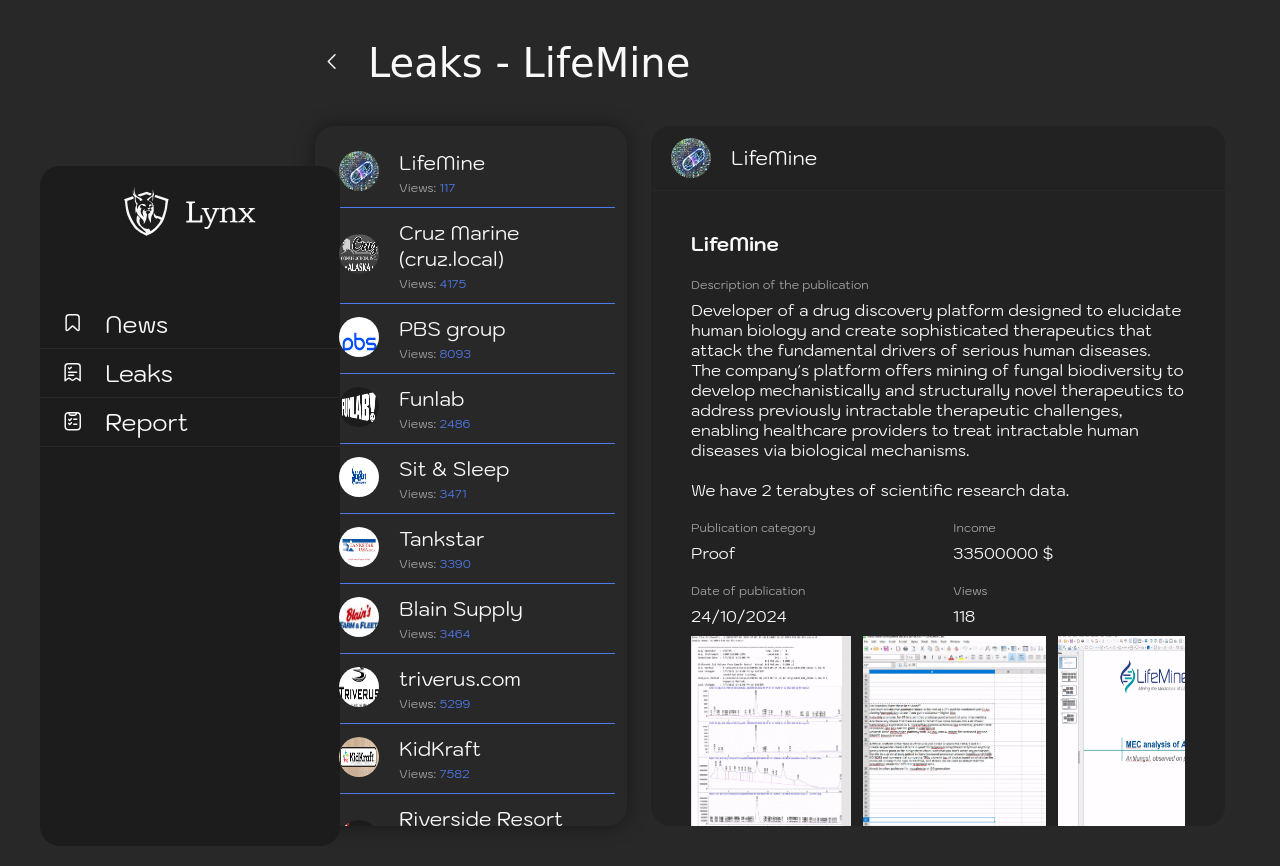The height and width of the screenshot is (866, 1280).
Task: Click the Sit & Sleep logo icon
Action: tap(359, 477)
